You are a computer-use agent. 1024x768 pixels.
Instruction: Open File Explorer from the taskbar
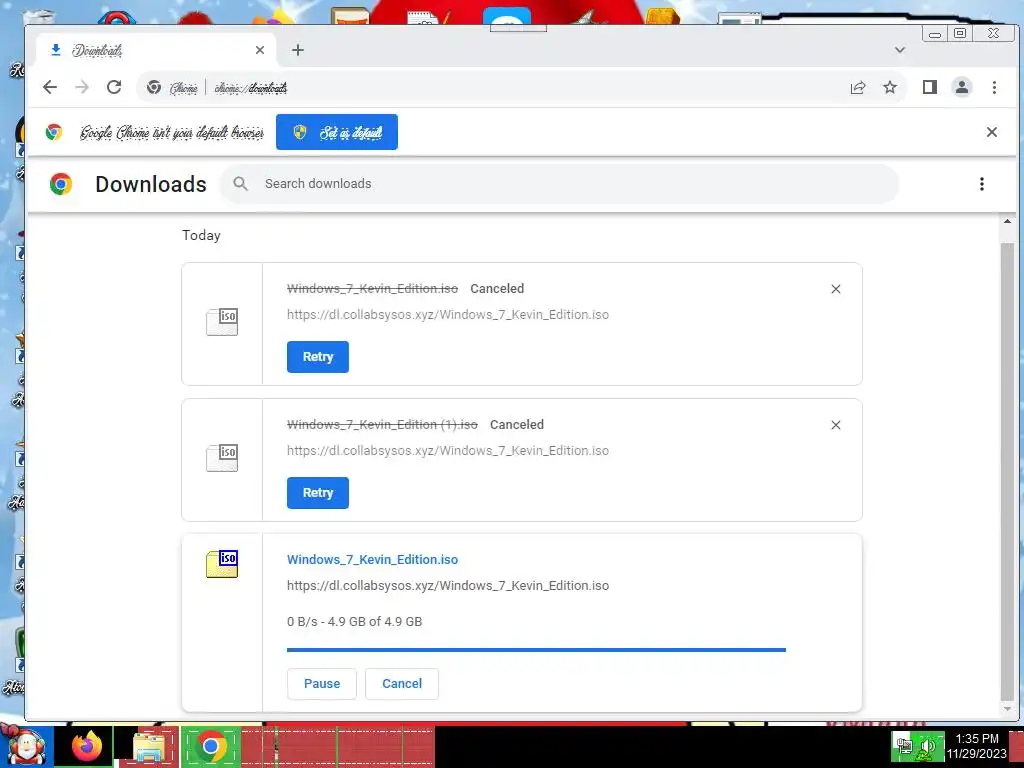[x=149, y=747]
